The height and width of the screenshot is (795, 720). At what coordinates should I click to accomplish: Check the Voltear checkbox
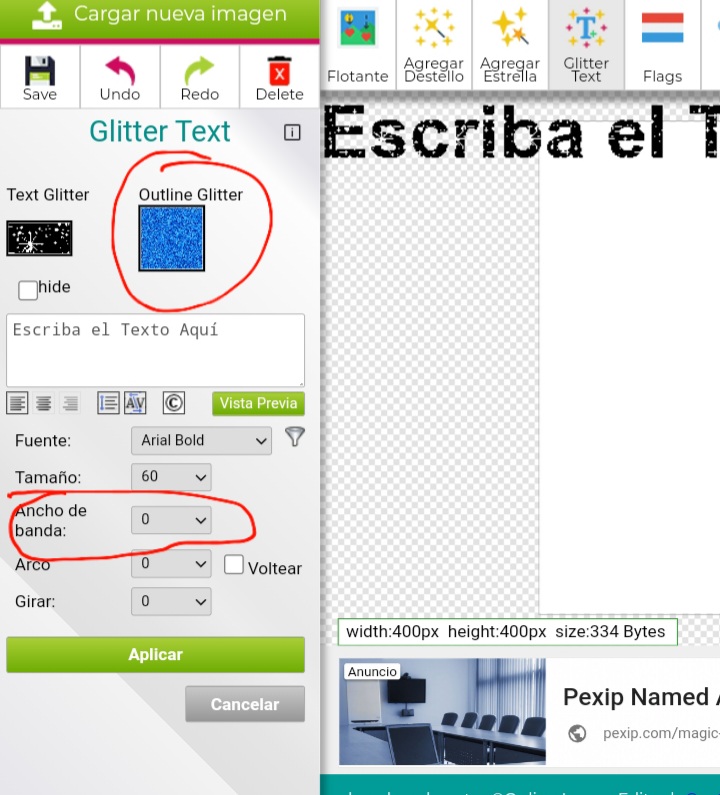pos(234,565)
